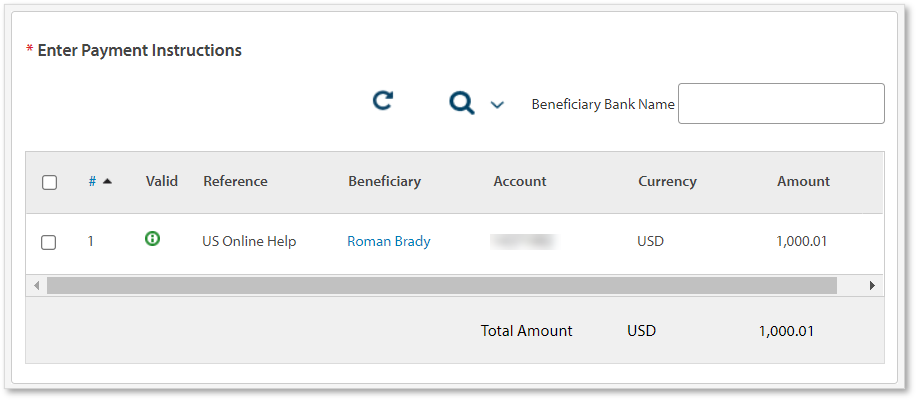Click the refresh icon

coord(382,100)
